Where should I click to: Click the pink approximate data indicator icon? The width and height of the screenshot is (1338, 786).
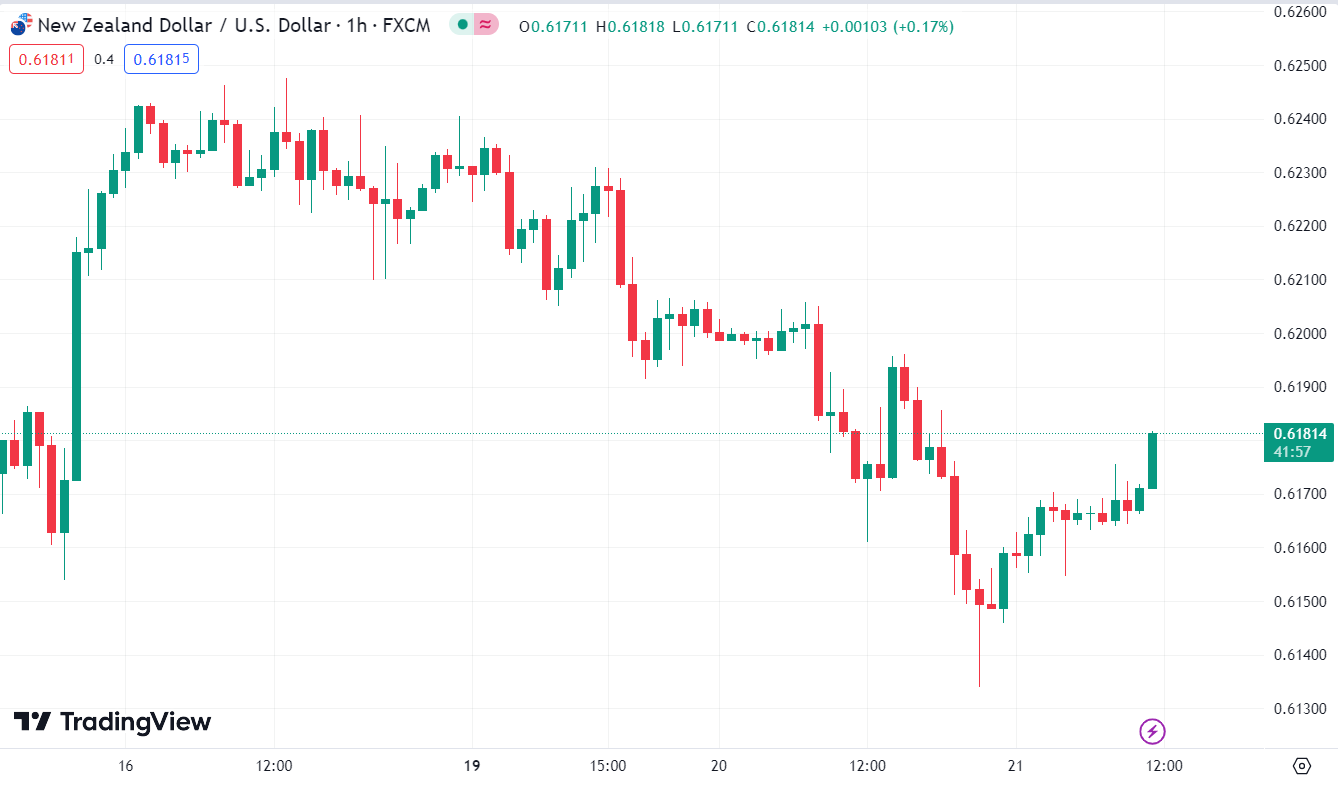pyautogui.click(x=486, y=25)
